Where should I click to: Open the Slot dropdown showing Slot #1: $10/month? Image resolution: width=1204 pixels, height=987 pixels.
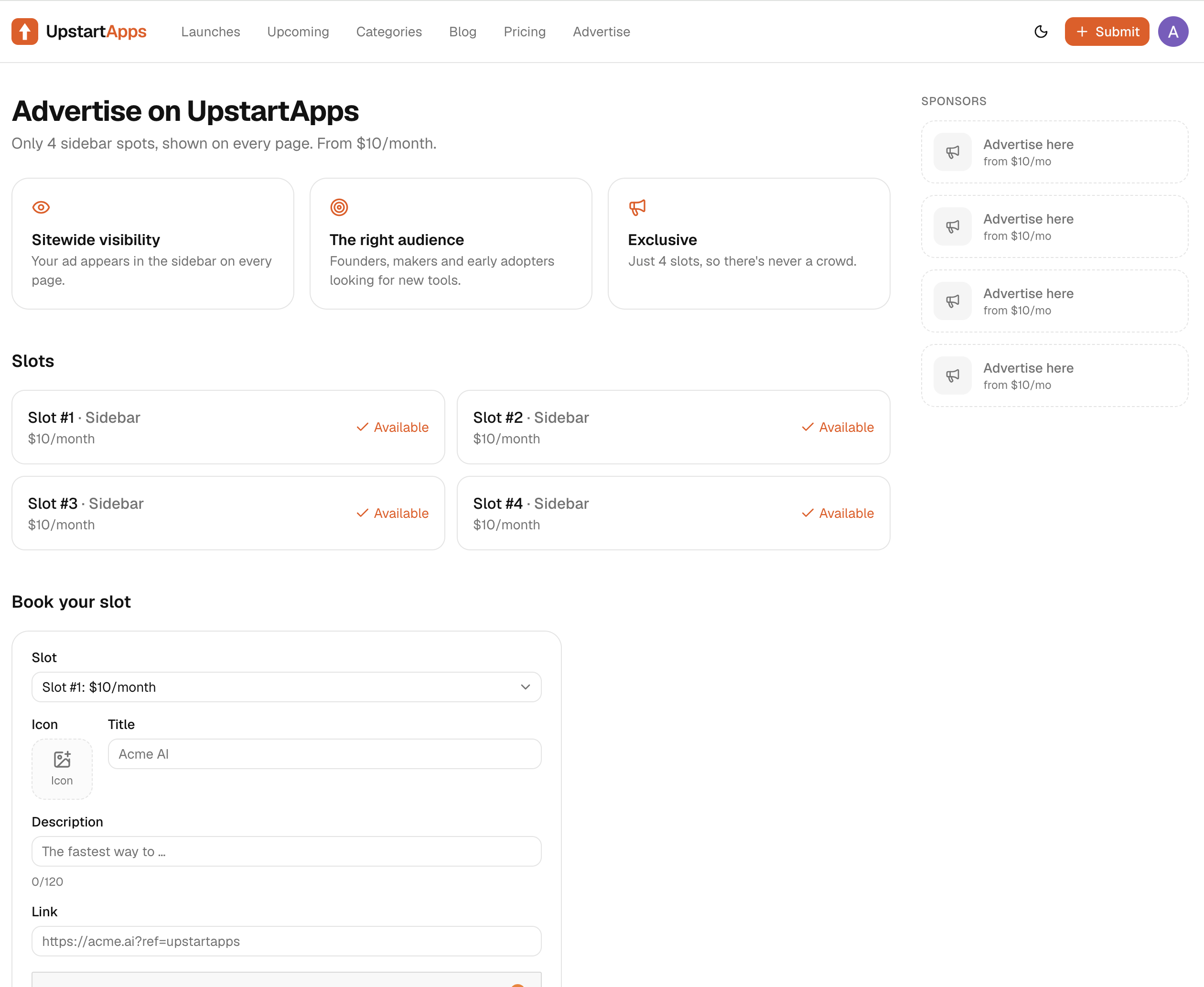pos(287,687)
